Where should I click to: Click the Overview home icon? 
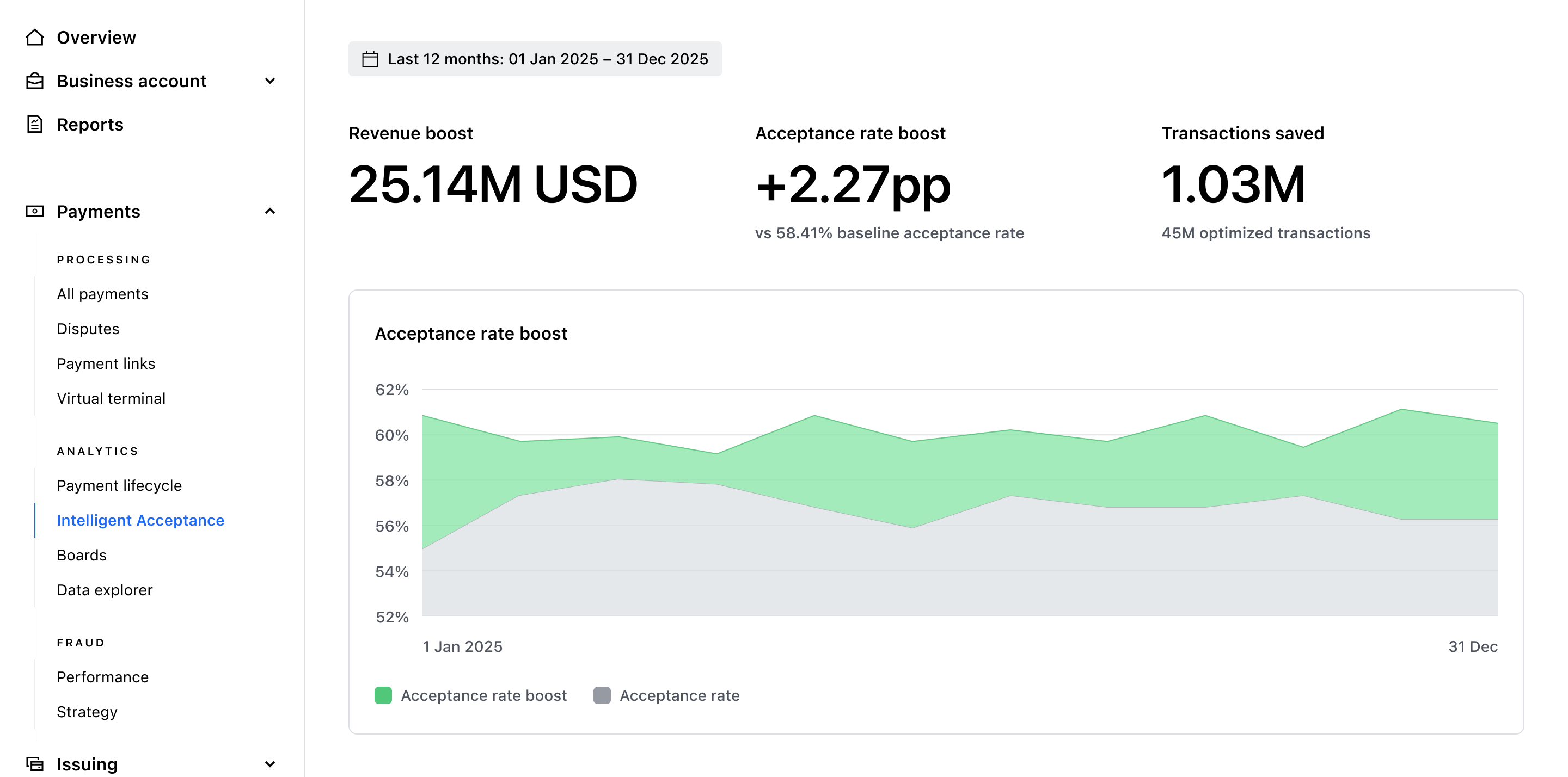coord(35,38)
